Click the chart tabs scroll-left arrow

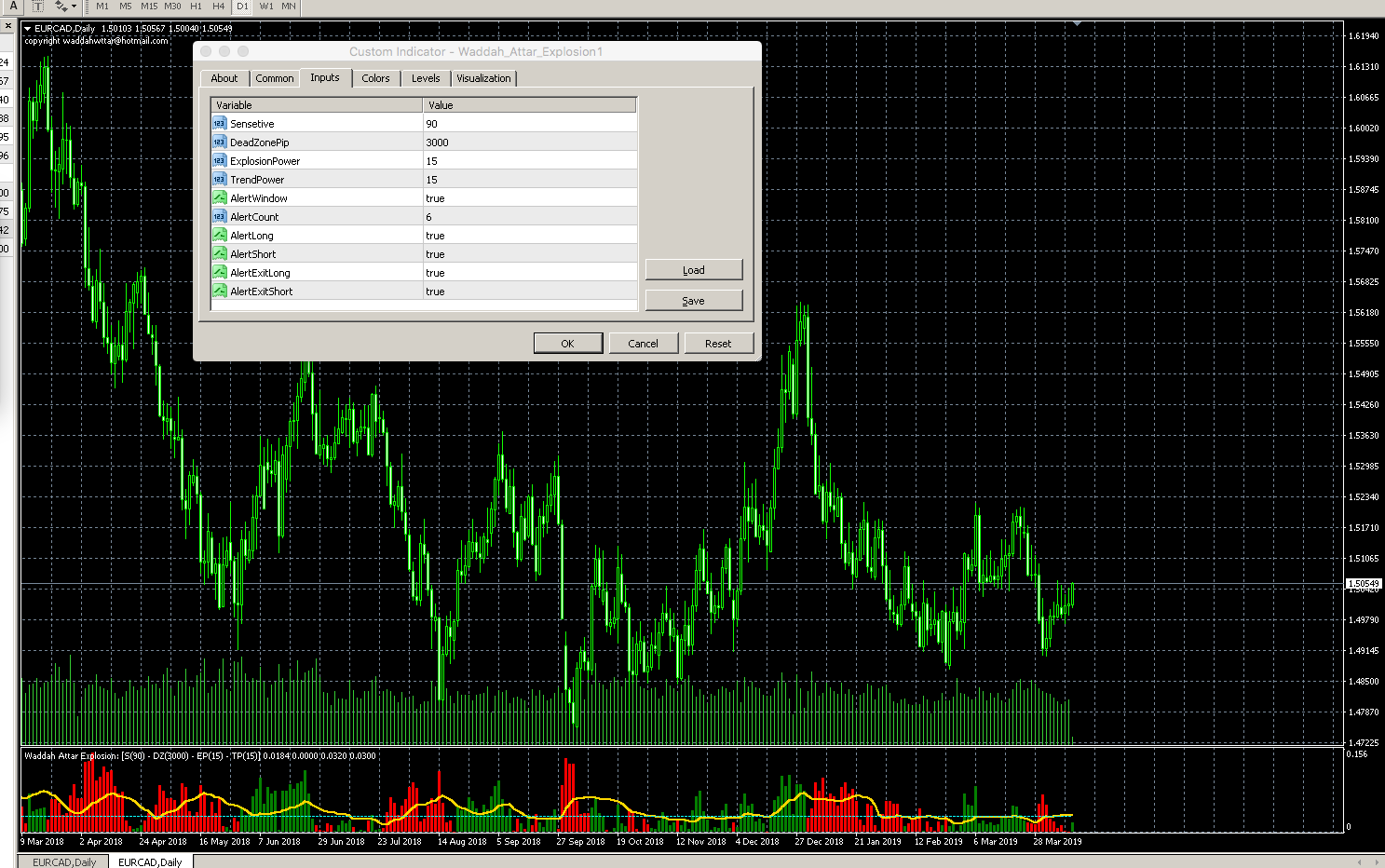1360,861
